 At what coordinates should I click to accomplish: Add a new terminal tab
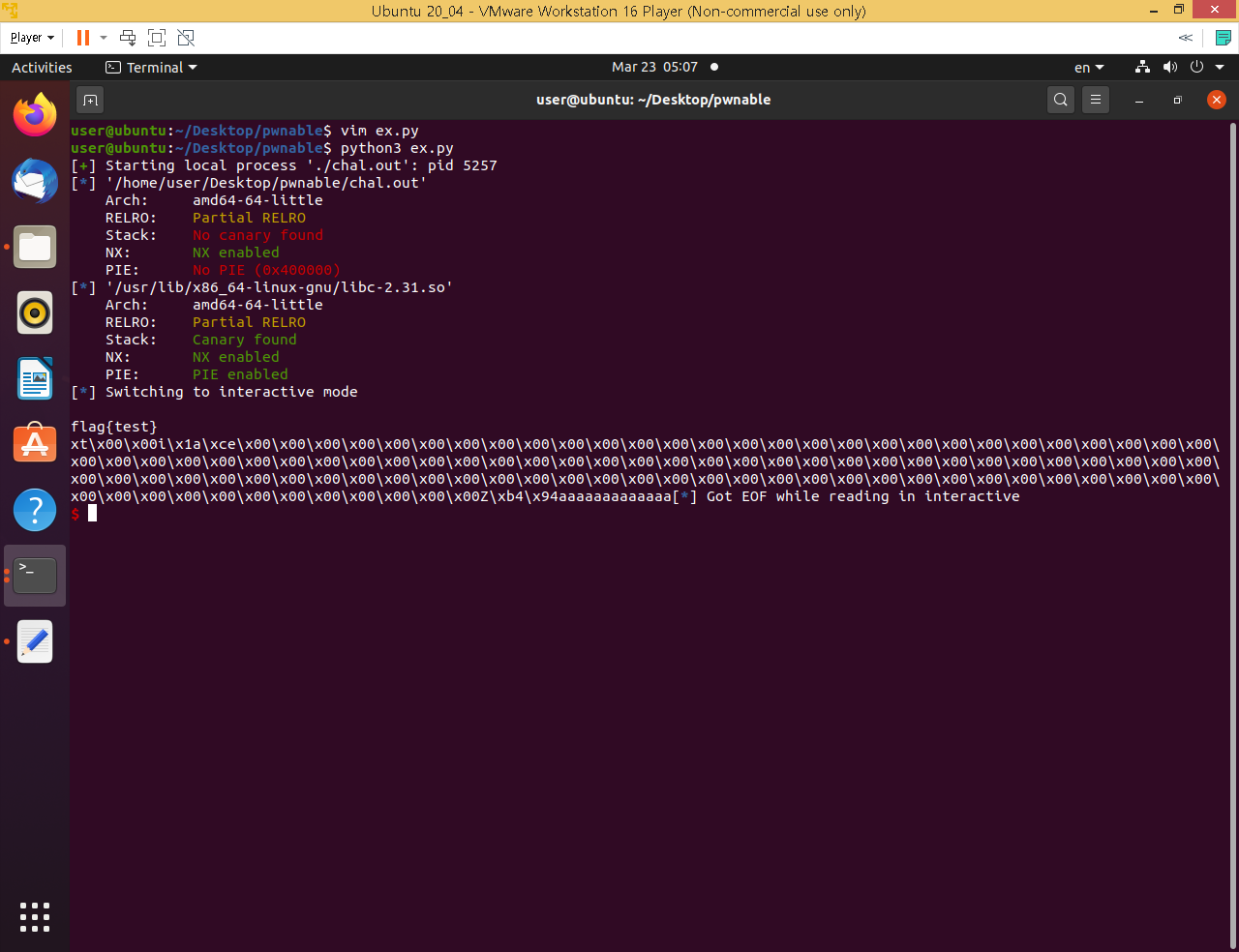[90, 100]
